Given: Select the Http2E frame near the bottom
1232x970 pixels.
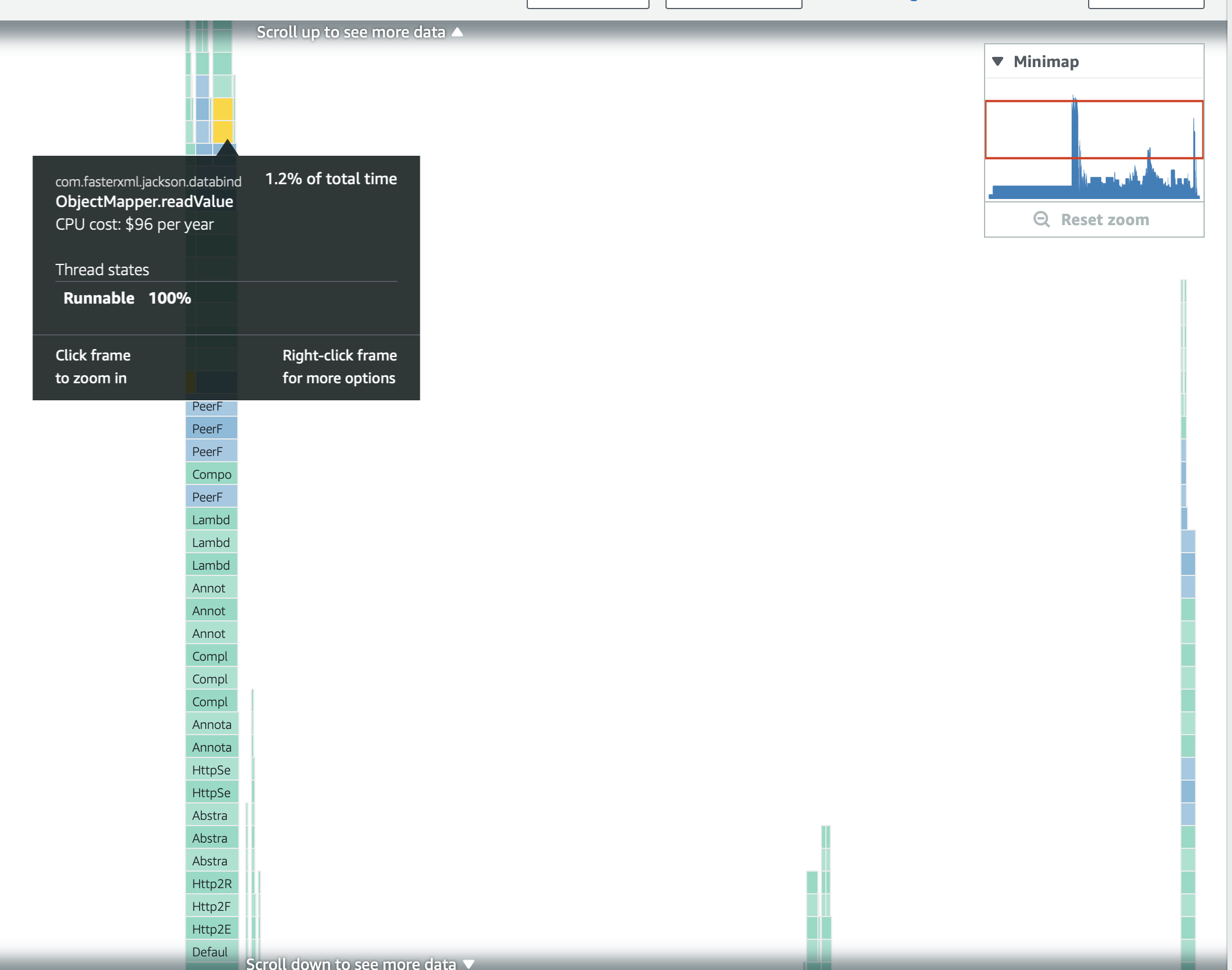Looking at the screenshot, I should [x=211, y=928].
